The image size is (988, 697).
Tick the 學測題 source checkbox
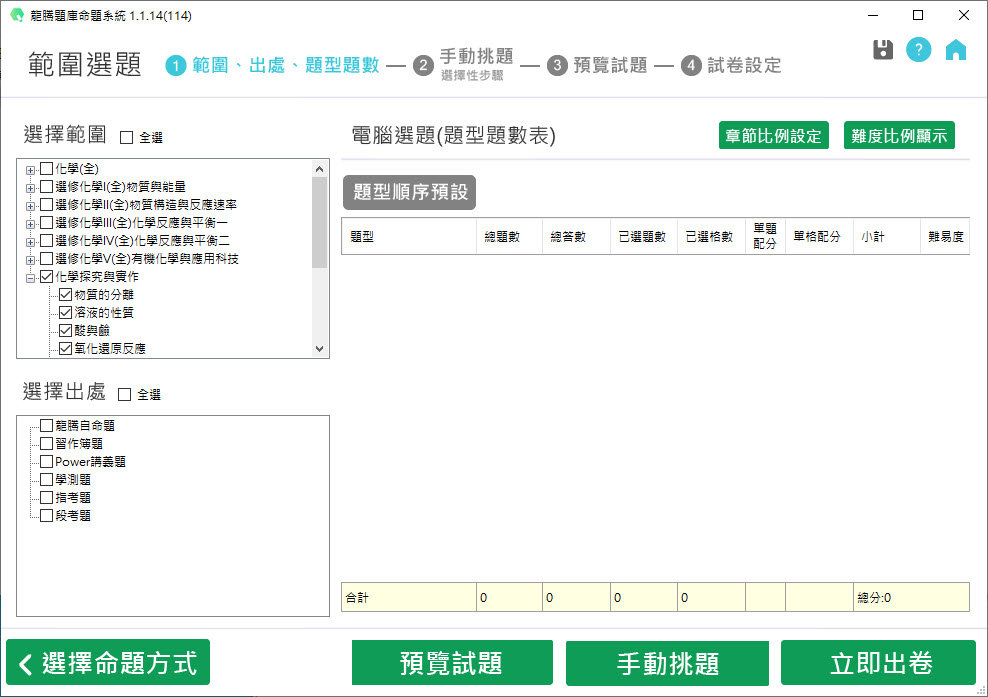(x=46, y=480)
